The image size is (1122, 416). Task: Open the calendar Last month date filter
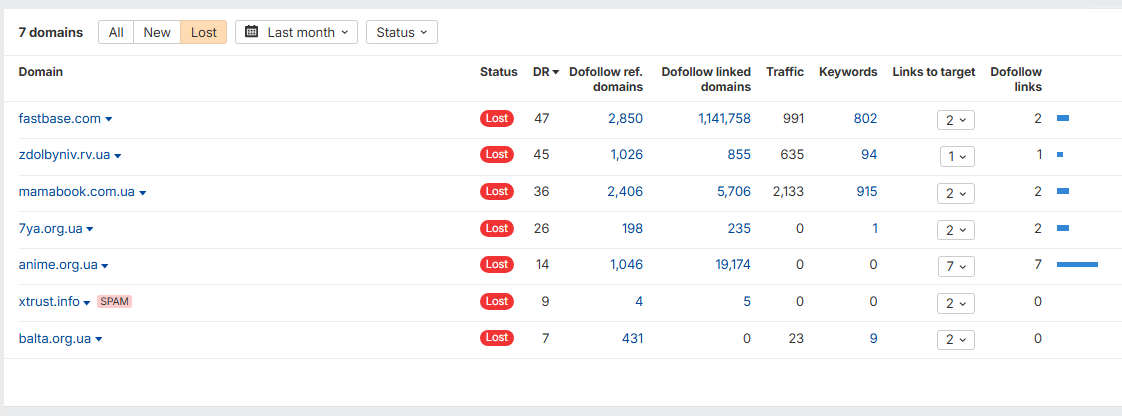point(296,32)
